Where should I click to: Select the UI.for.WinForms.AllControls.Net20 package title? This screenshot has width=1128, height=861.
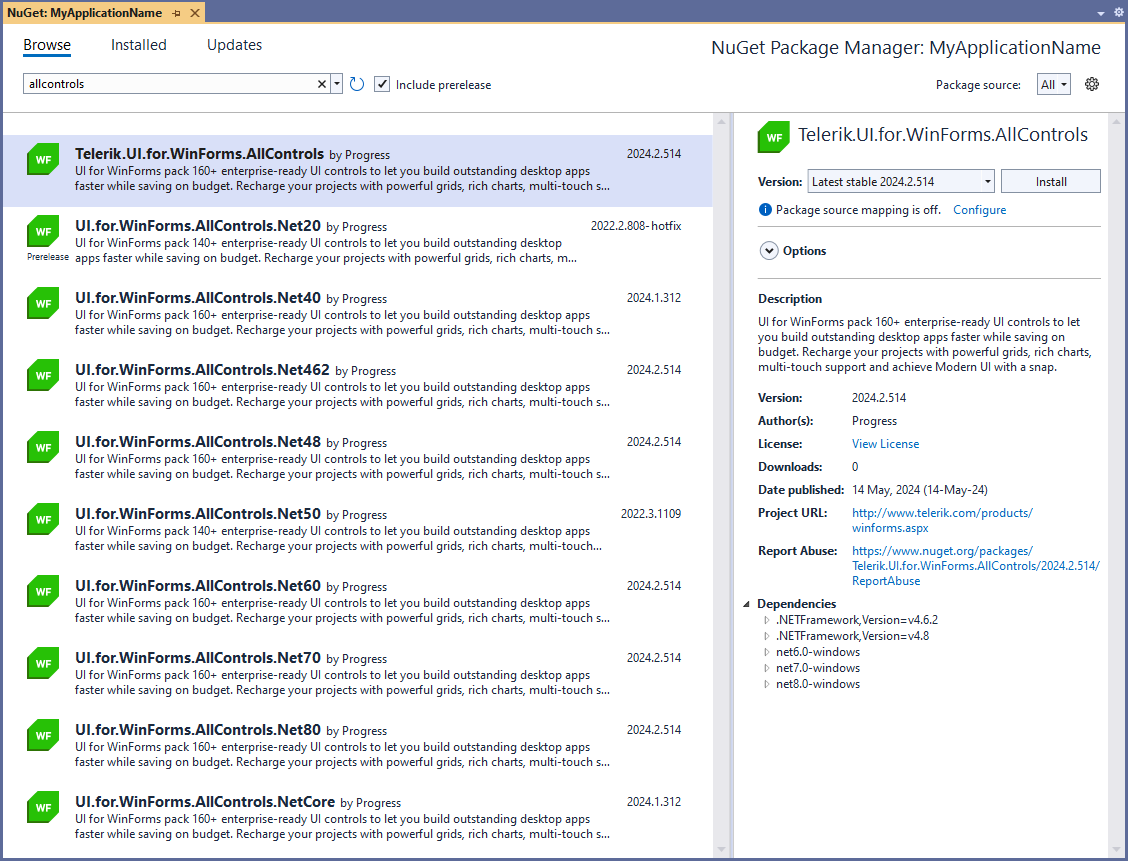point(198,226)
